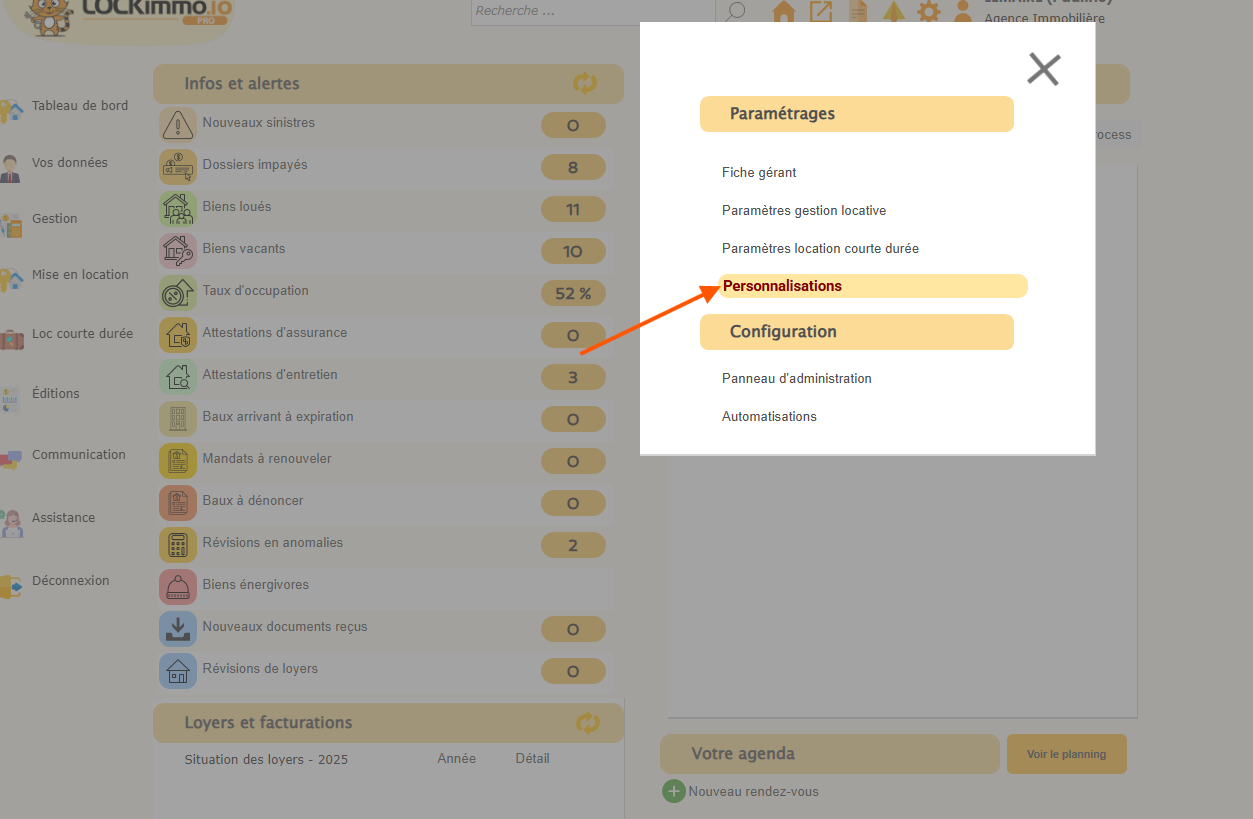Click the Biens vacants icon
The width and height of the screenshot is (1253, 819).
[x=178, y=251]
